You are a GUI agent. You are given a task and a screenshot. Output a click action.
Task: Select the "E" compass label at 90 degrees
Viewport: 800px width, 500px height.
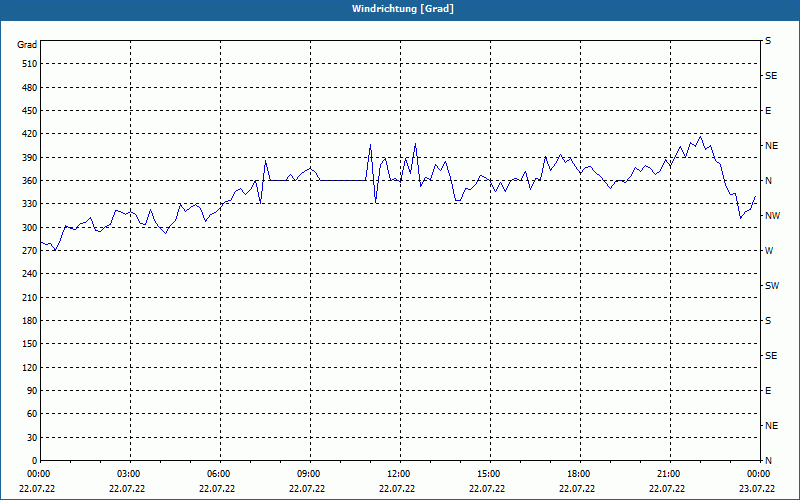768,391
